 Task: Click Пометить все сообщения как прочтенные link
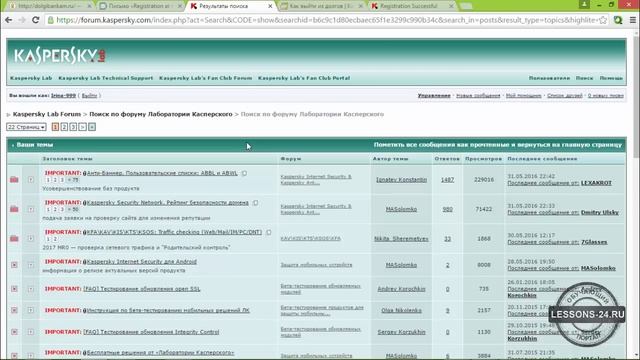coord(498,145)
